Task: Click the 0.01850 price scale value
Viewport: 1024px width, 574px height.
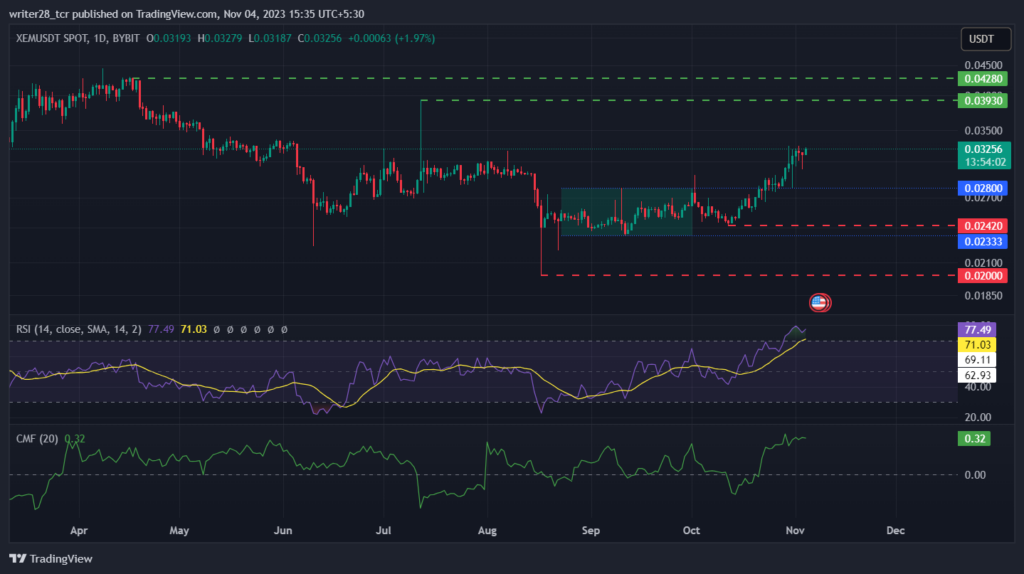Action: 983,296
